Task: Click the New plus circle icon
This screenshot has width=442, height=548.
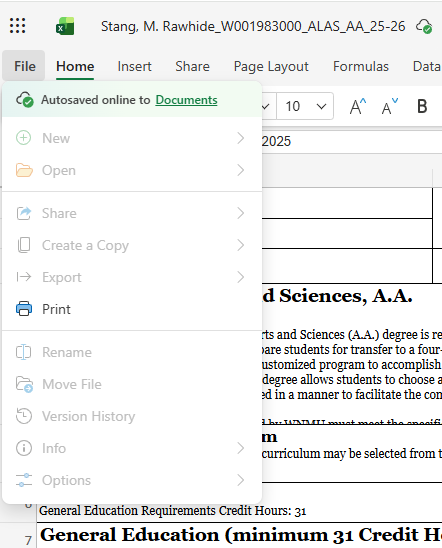Action: pos(23,138)
